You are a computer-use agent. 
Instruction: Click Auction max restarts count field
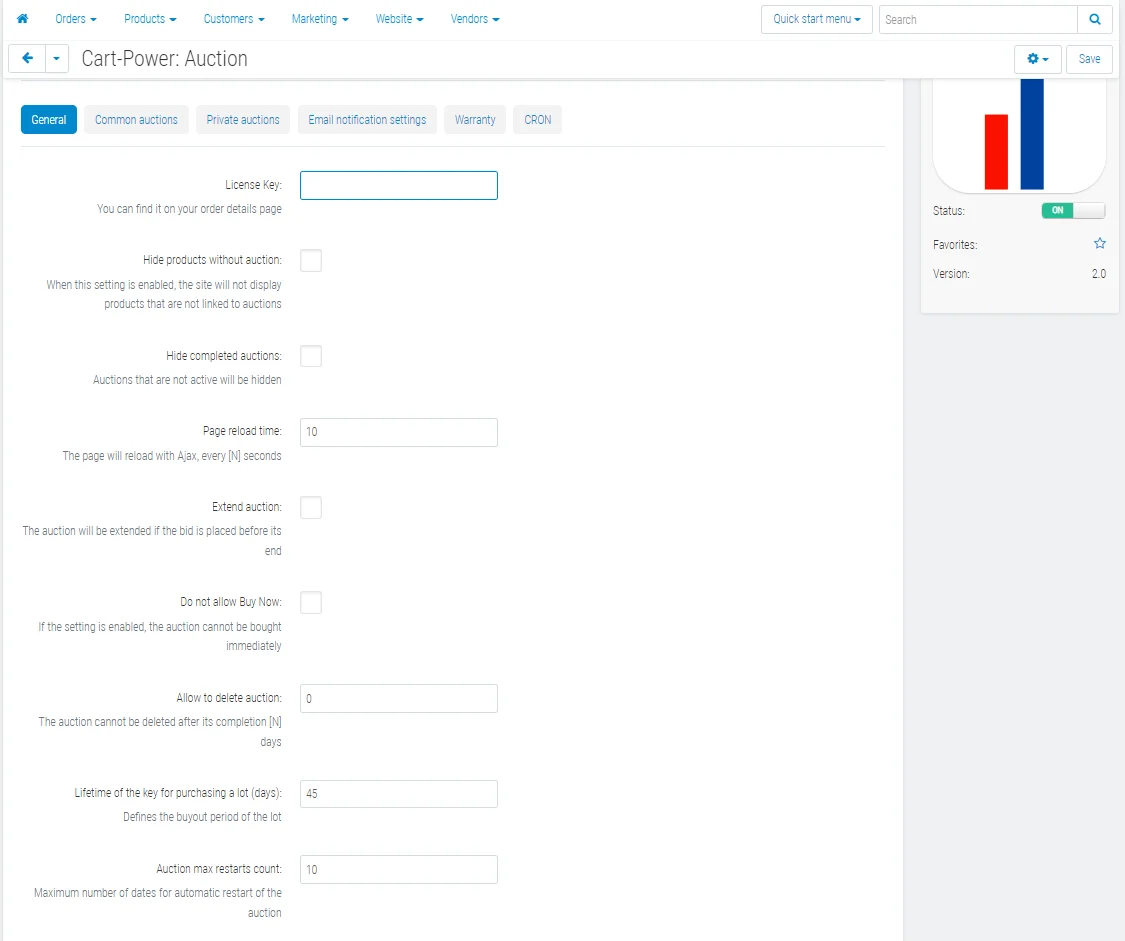[x=399, y=869]
